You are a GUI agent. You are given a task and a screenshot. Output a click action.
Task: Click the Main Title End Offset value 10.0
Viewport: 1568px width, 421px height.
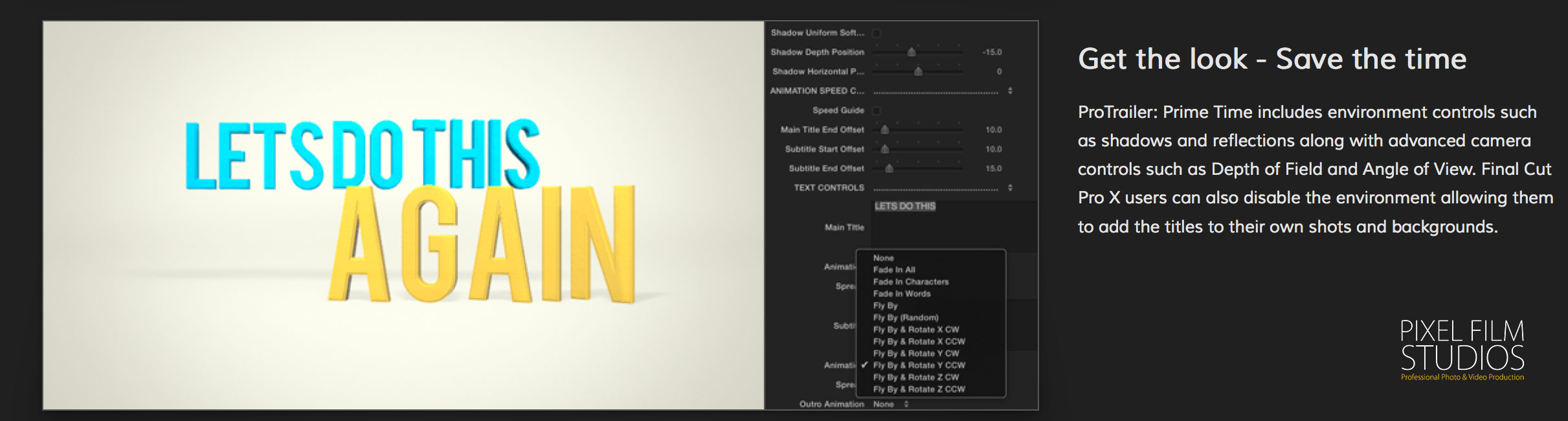pyautogui.click(x=994, y=130)
